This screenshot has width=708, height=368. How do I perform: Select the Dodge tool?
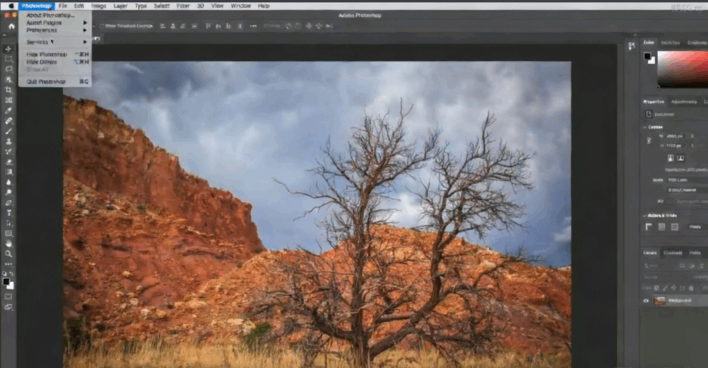click(8, 193)
